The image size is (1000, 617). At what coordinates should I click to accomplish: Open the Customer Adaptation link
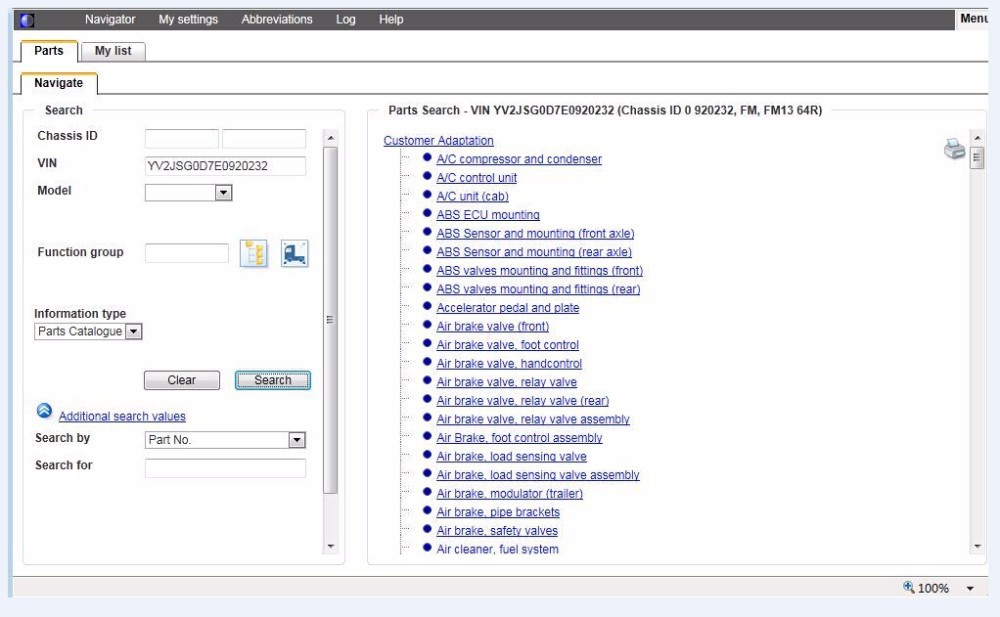click(x=438, y=140)
